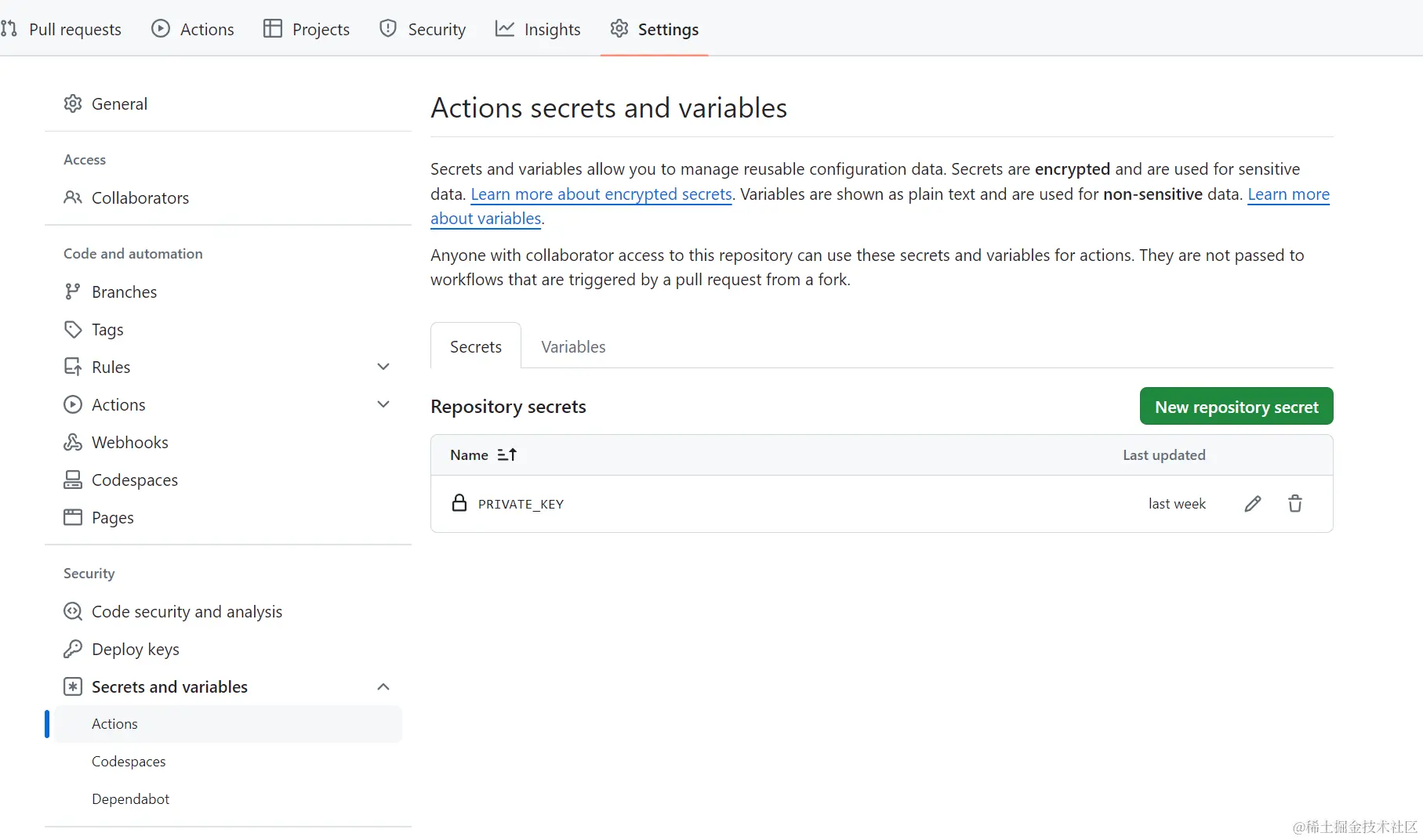
Task: Select Dependabot under Secrets and variables
Action: [130, 799]
